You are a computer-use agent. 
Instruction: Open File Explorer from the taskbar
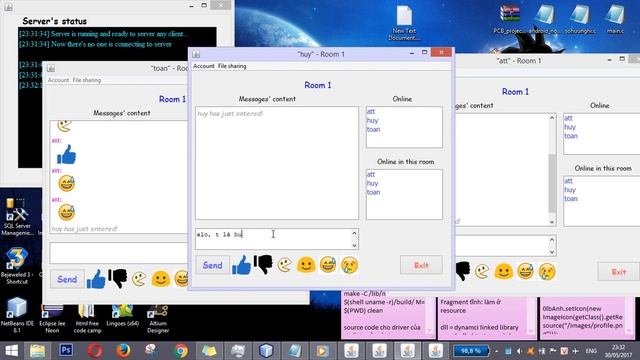click(x=37, y=350)
